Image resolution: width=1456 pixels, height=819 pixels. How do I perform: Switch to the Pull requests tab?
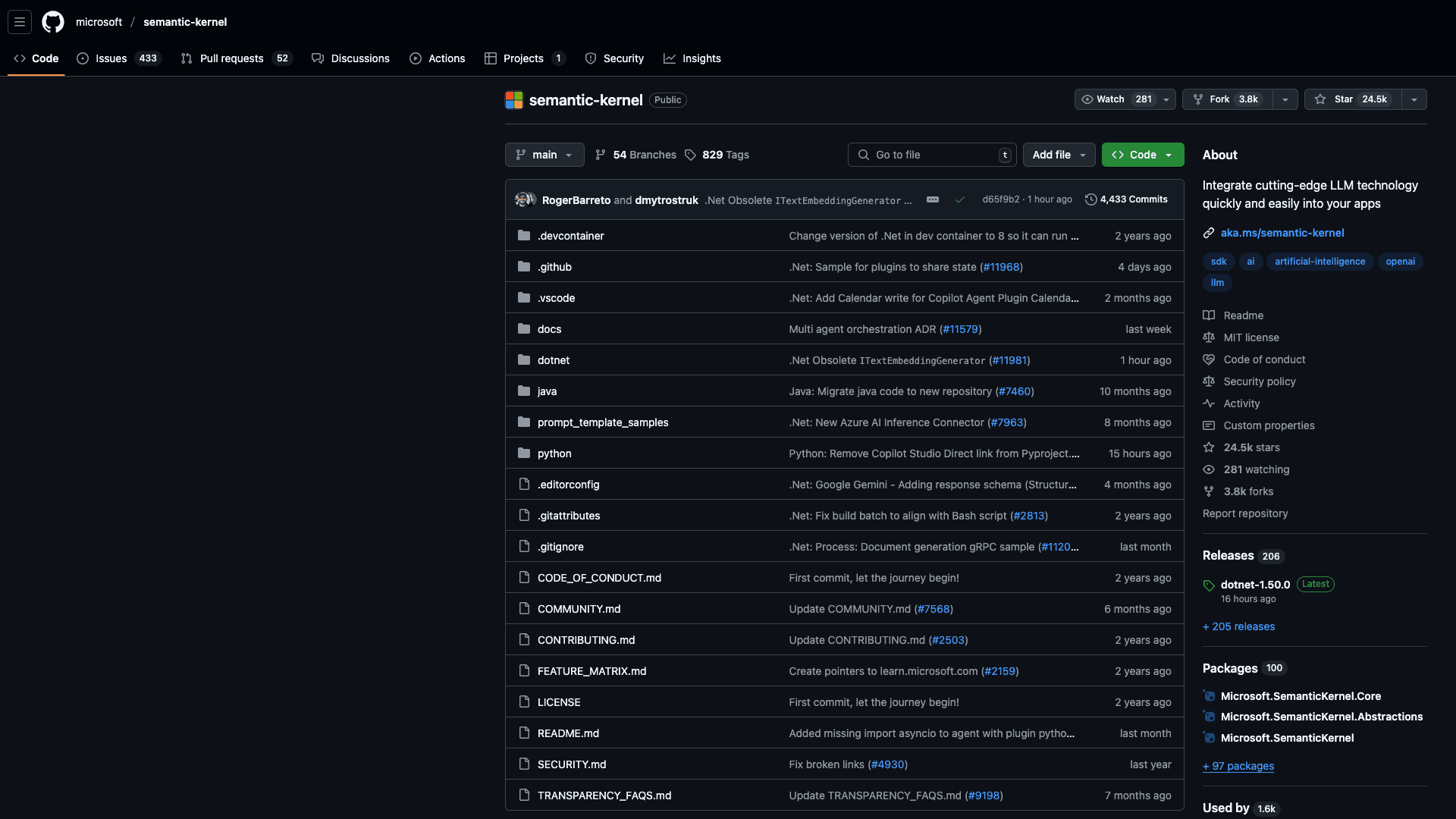(231, 58)
